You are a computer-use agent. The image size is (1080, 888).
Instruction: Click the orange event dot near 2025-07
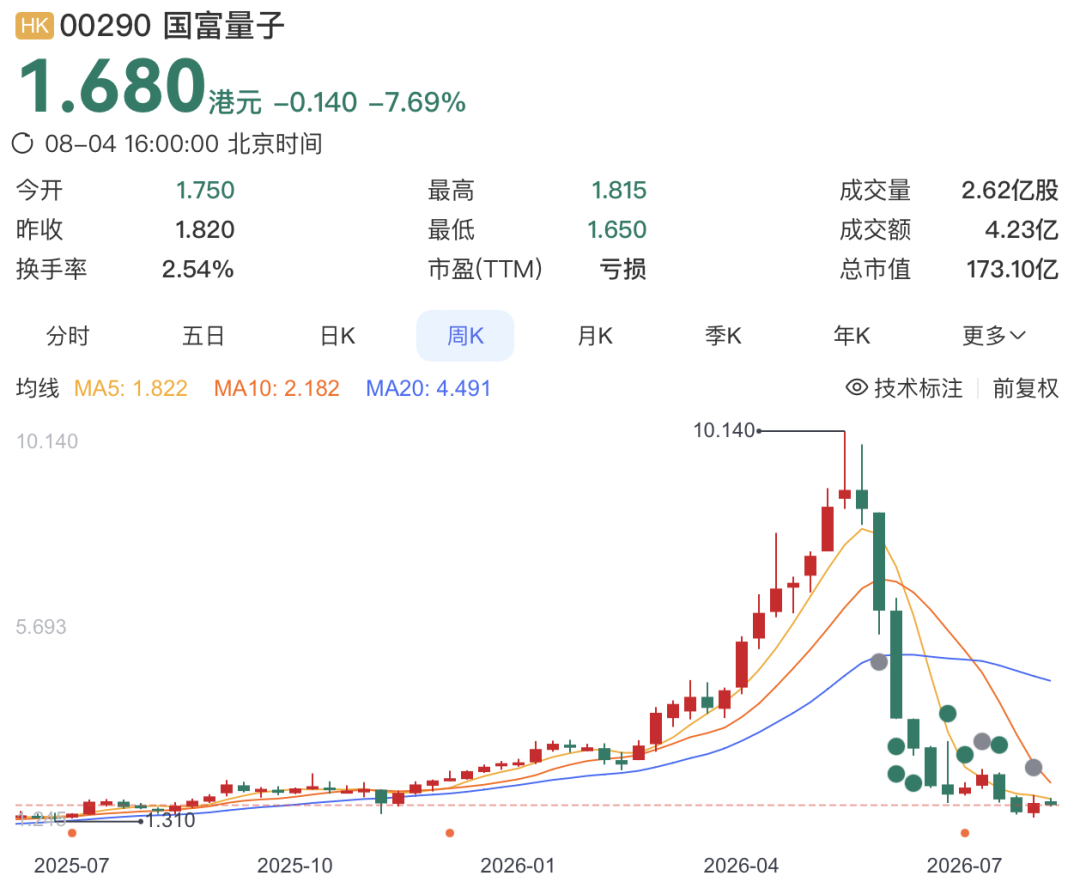pos(72,834)
